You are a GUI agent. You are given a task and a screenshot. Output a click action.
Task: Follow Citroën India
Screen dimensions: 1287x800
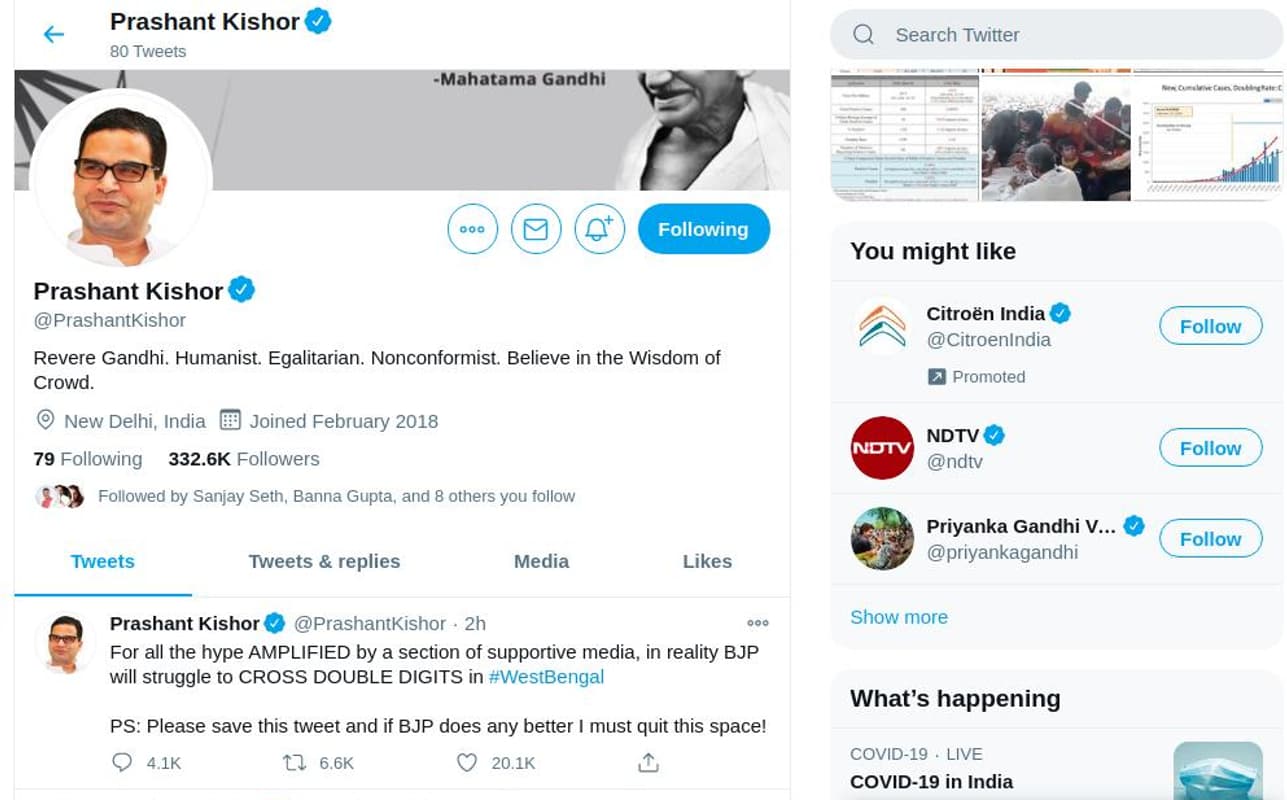pos(1210,326)
